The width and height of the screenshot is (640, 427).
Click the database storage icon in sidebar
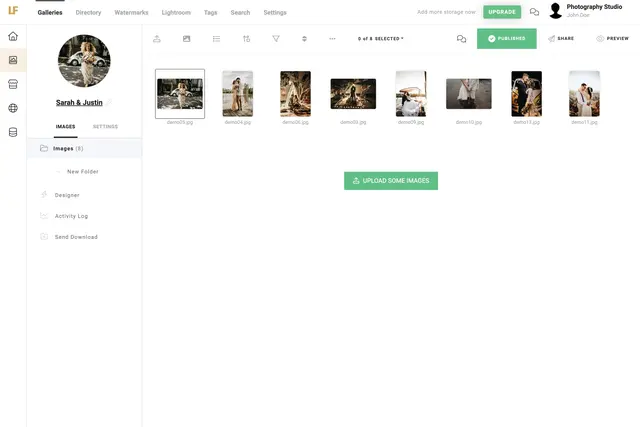click(13, 132)
